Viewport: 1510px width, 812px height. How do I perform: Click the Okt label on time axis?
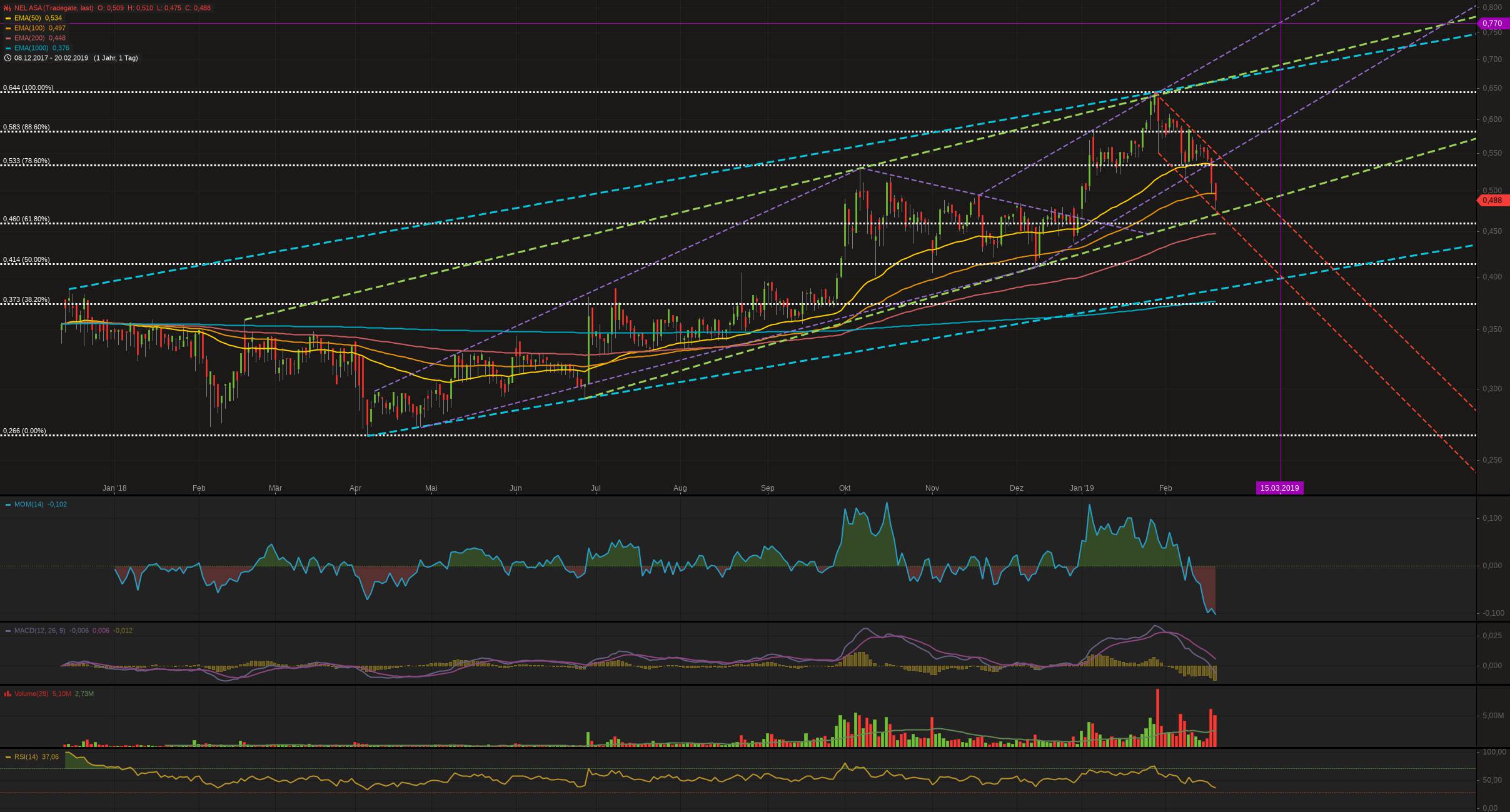pyautogui.click(x=845, y=488)
